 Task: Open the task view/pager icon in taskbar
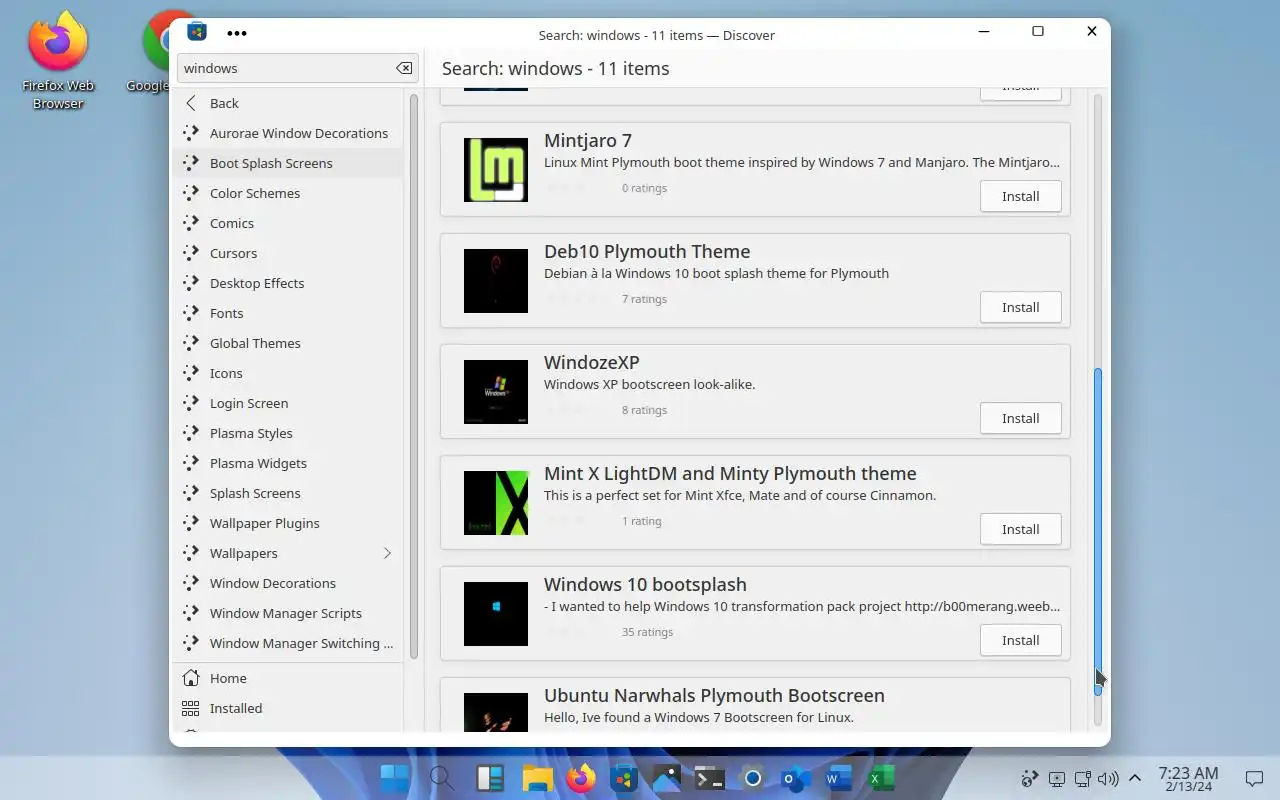[x=490, y=778]
